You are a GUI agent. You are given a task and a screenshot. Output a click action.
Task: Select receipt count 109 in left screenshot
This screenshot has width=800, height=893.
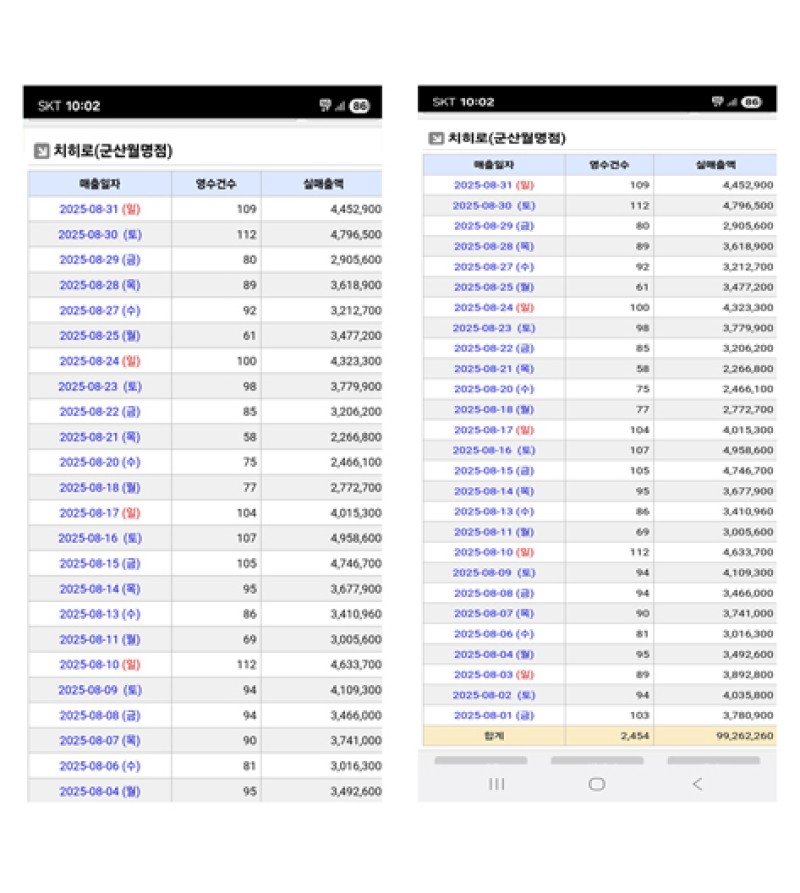tap(247, 209)
